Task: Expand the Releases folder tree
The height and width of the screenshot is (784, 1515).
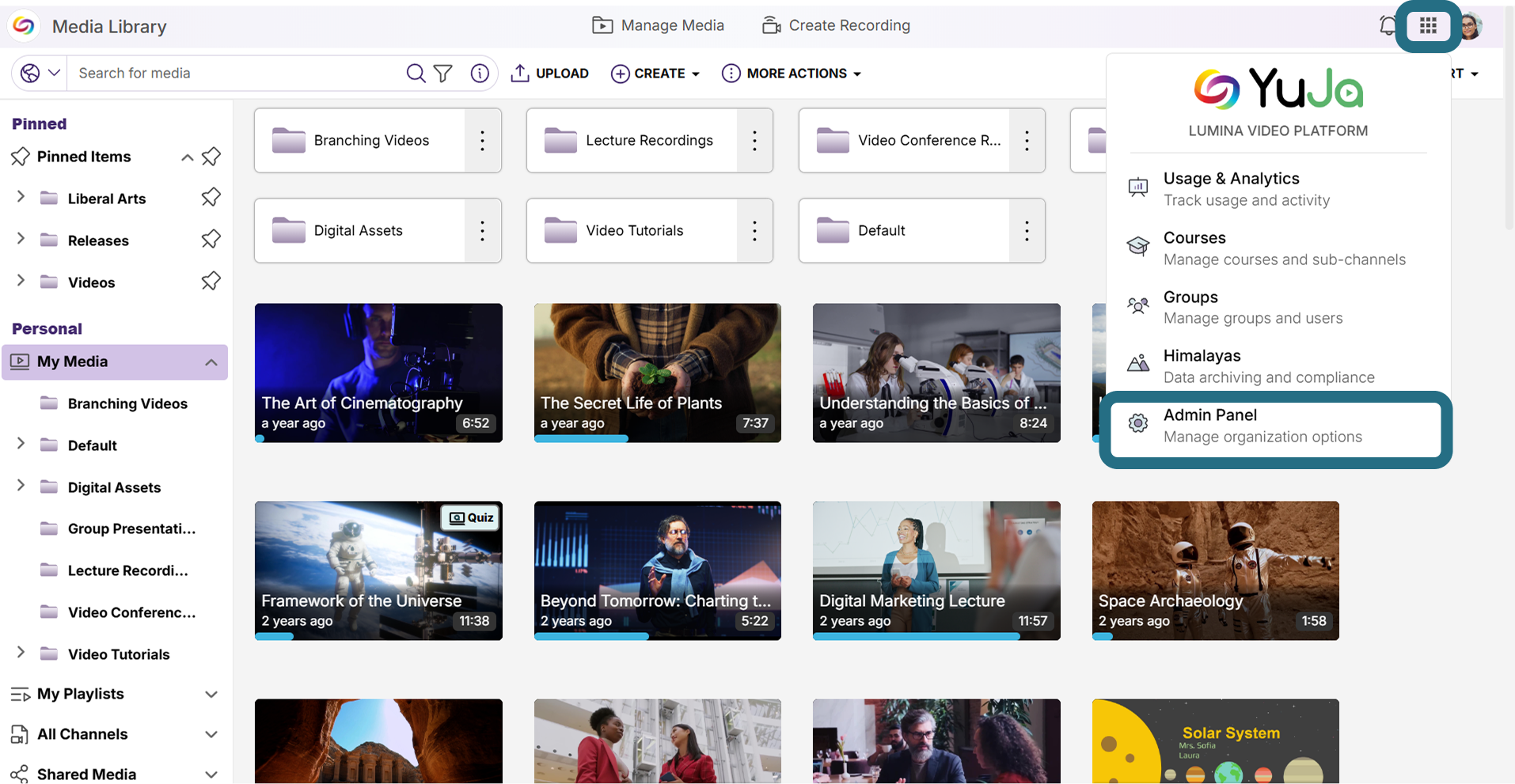Action: (x=21, y=239)
